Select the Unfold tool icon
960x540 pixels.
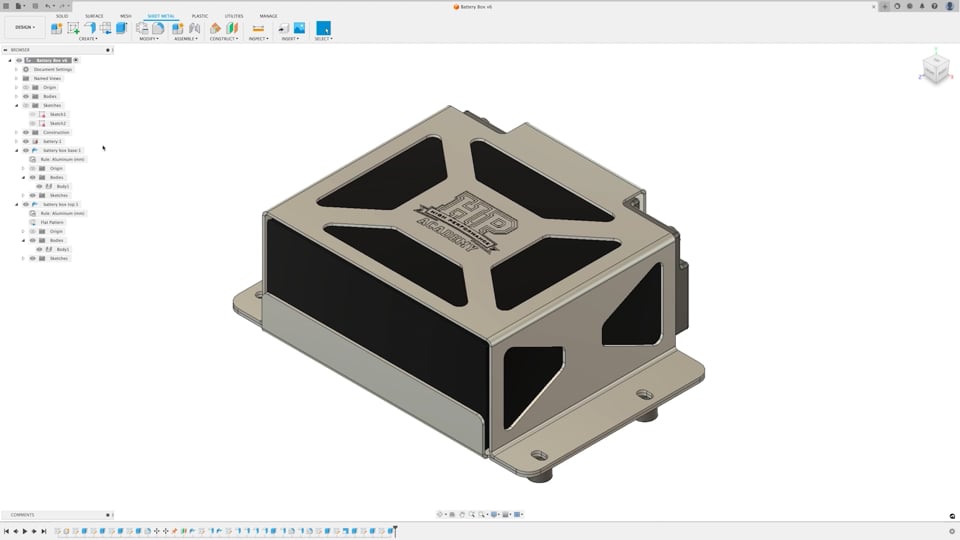(x=142, y=28)
